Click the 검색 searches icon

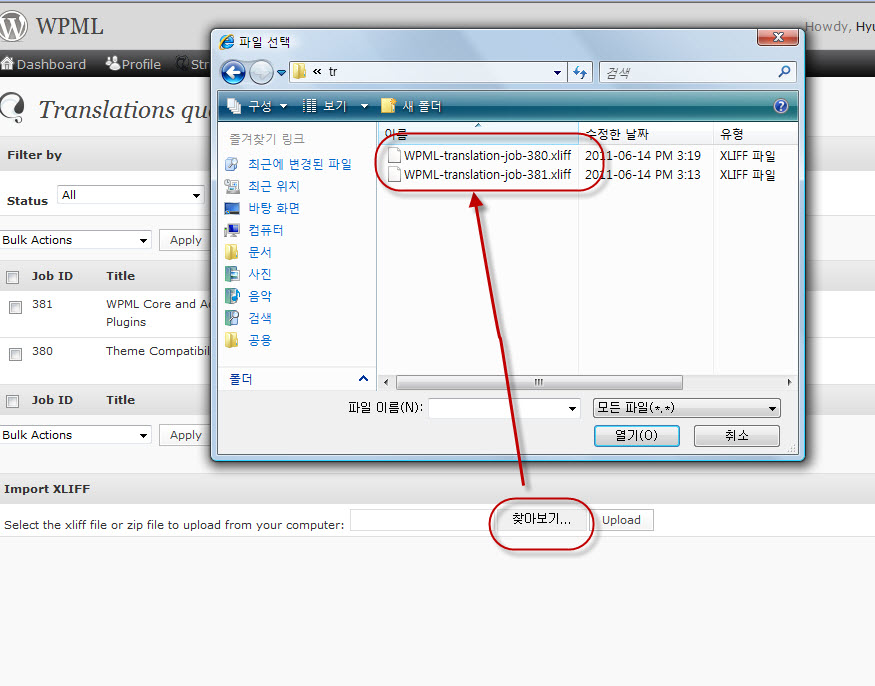[x=232, y=318]
